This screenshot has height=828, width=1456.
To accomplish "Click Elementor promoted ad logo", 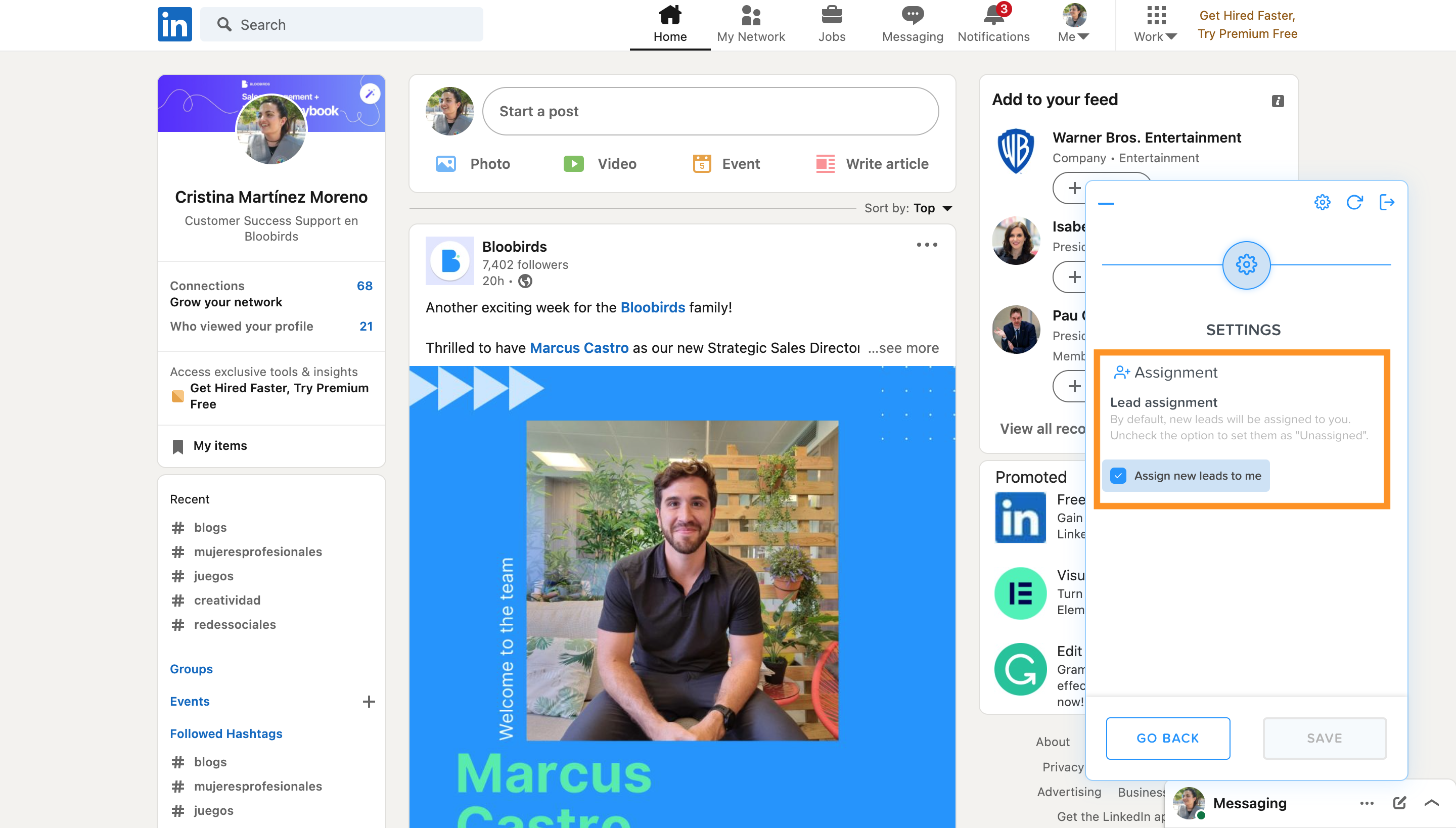I will pos(1020,593).
